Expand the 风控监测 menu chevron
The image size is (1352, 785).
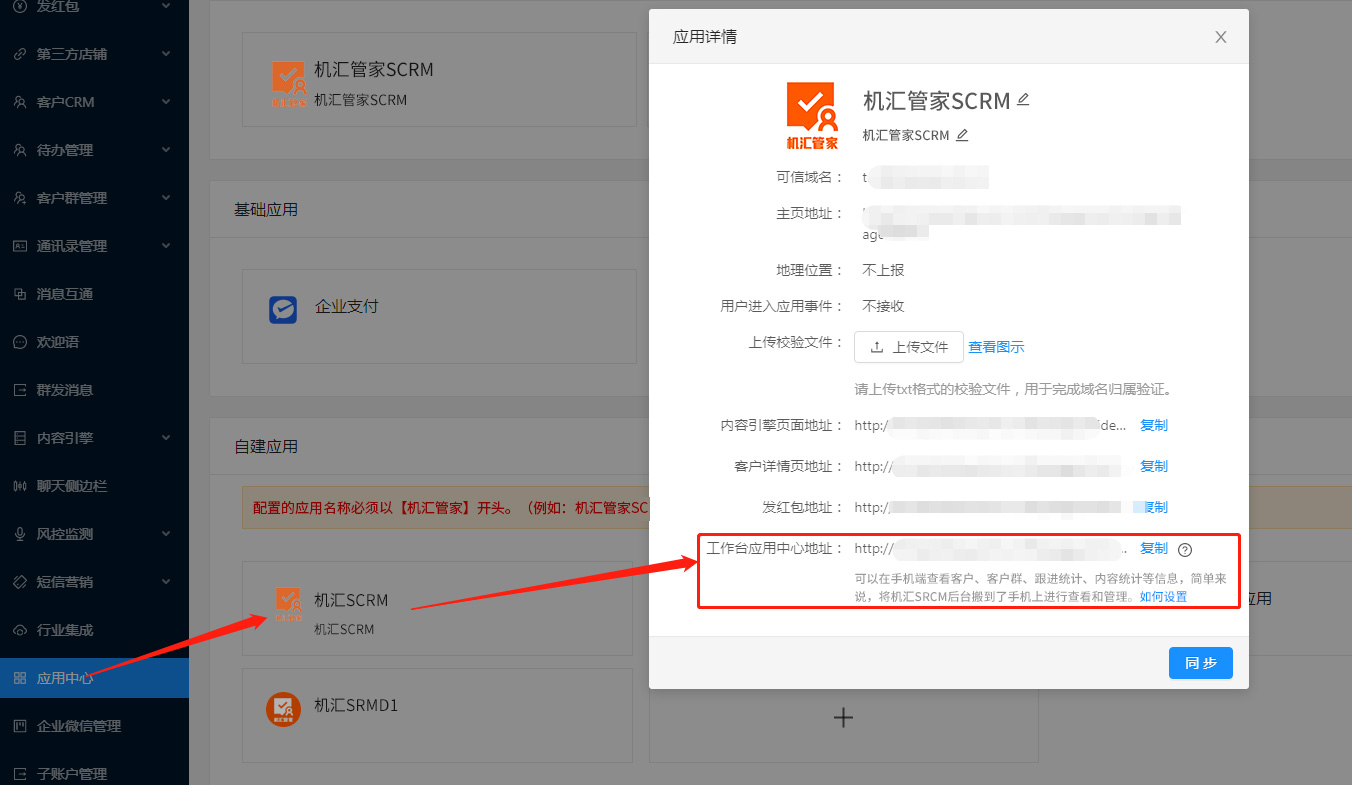[166, 534]
